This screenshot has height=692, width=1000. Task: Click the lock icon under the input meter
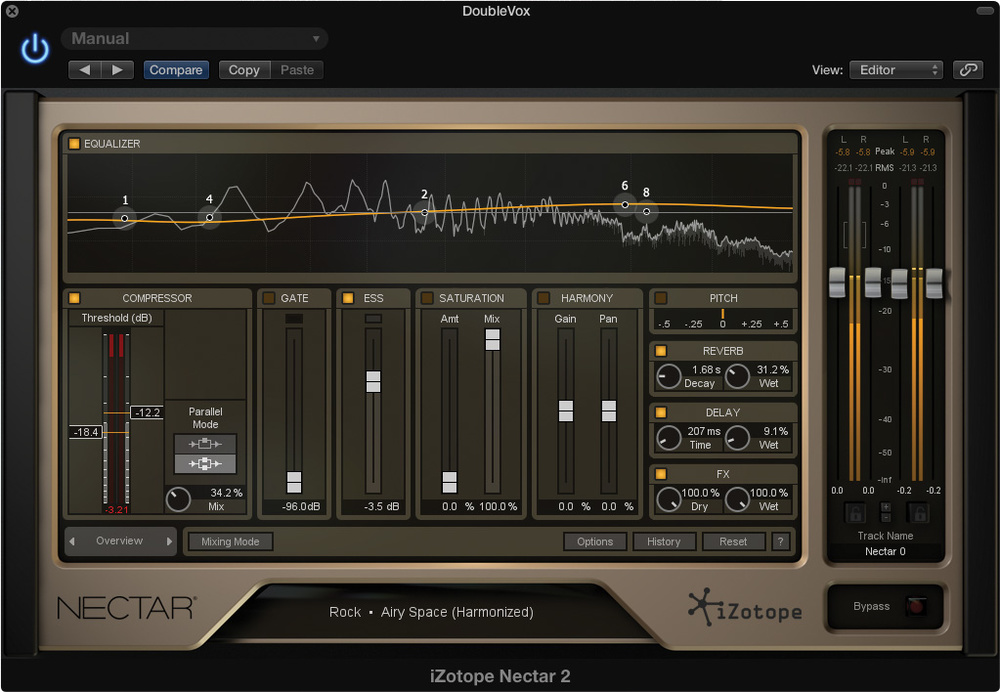coord(855,512)
